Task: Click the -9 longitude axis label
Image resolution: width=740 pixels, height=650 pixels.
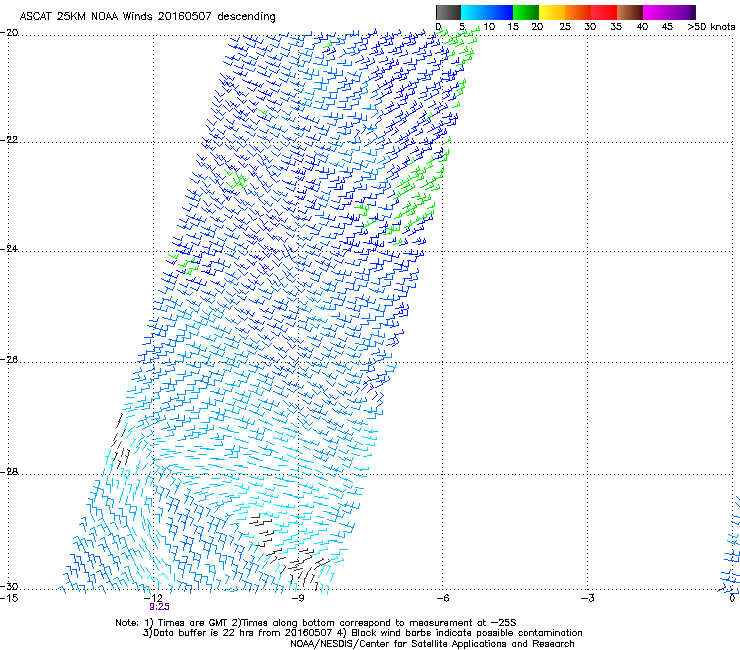Action: 298,598
